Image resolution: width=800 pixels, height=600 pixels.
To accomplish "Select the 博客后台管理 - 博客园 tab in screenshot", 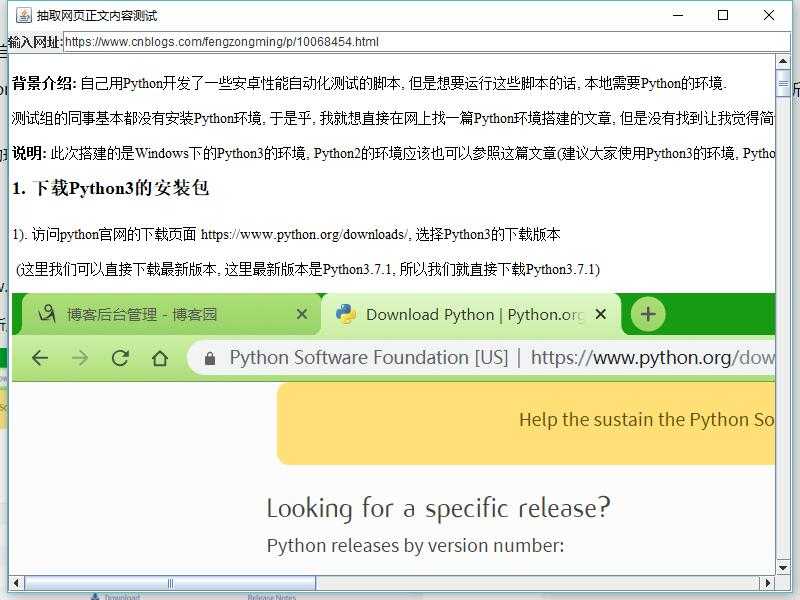I will [171, 314].
